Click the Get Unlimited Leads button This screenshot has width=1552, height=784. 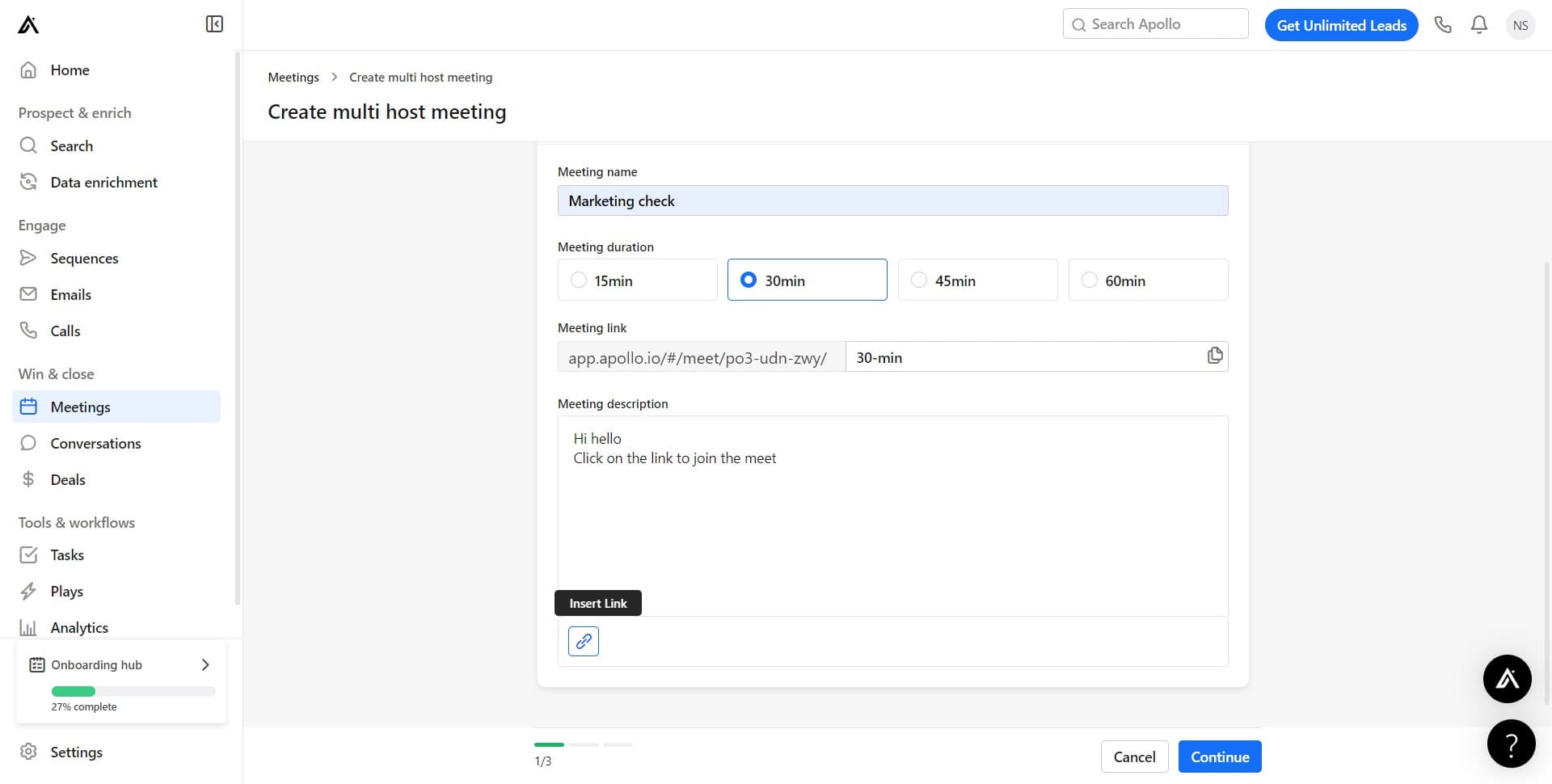pyautogui.click(x=1341, y=25)
